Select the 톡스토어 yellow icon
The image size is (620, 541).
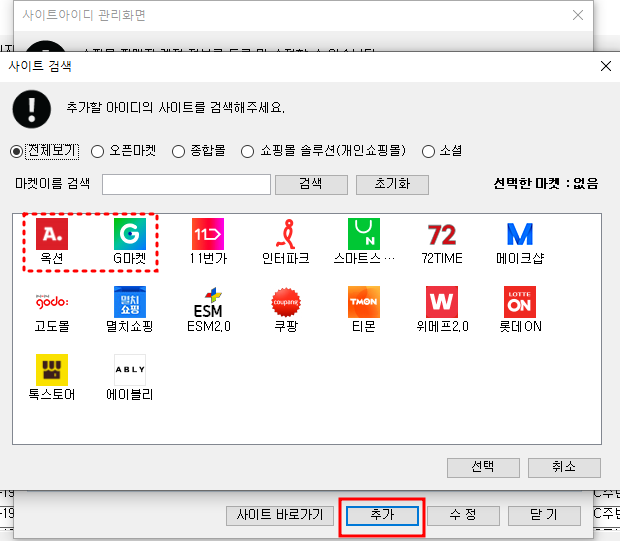pos(52,370)
